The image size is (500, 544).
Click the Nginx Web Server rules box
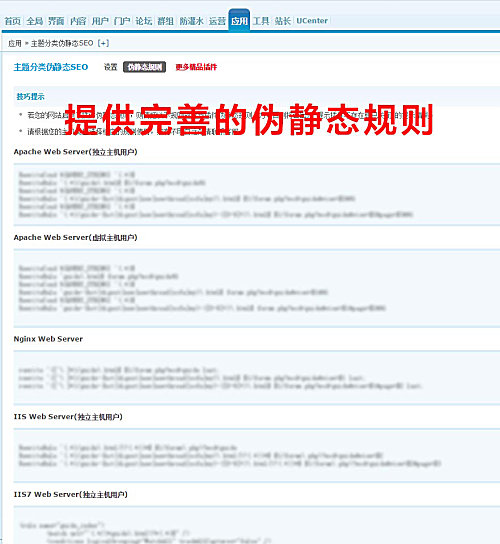coord(257,378)
